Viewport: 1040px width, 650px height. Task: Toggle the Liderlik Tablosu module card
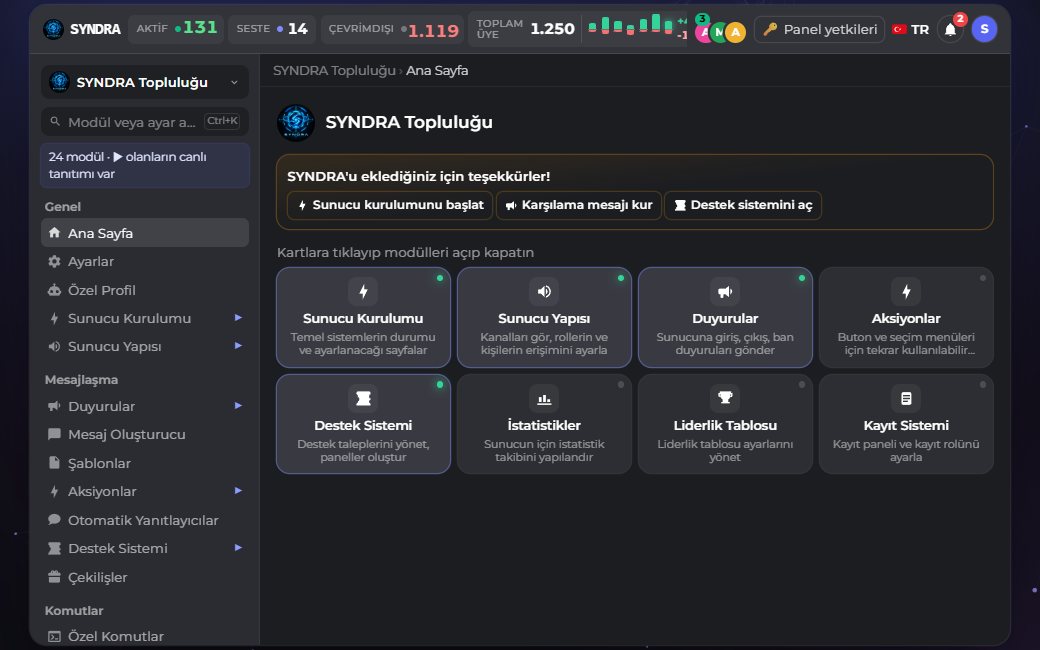pyautogui.click(x=725, y=424)
